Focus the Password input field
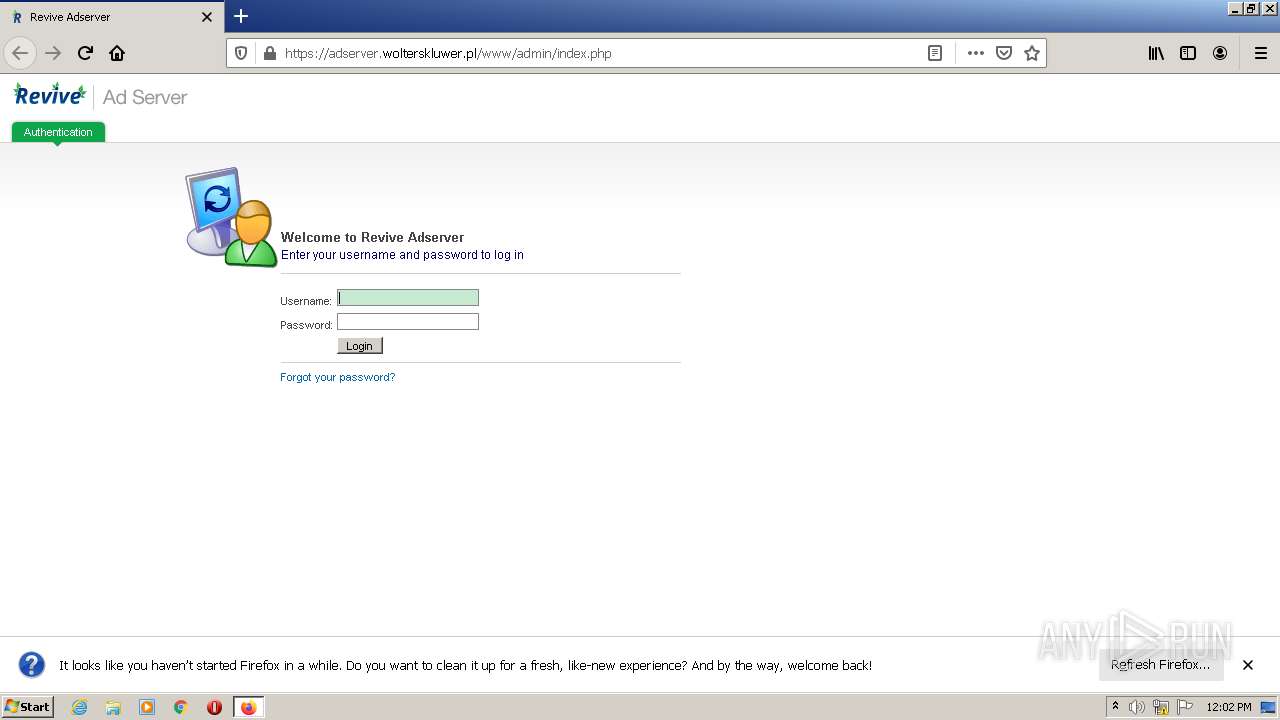The width and height of the screenshot is (1280, 720). [408, 321]
